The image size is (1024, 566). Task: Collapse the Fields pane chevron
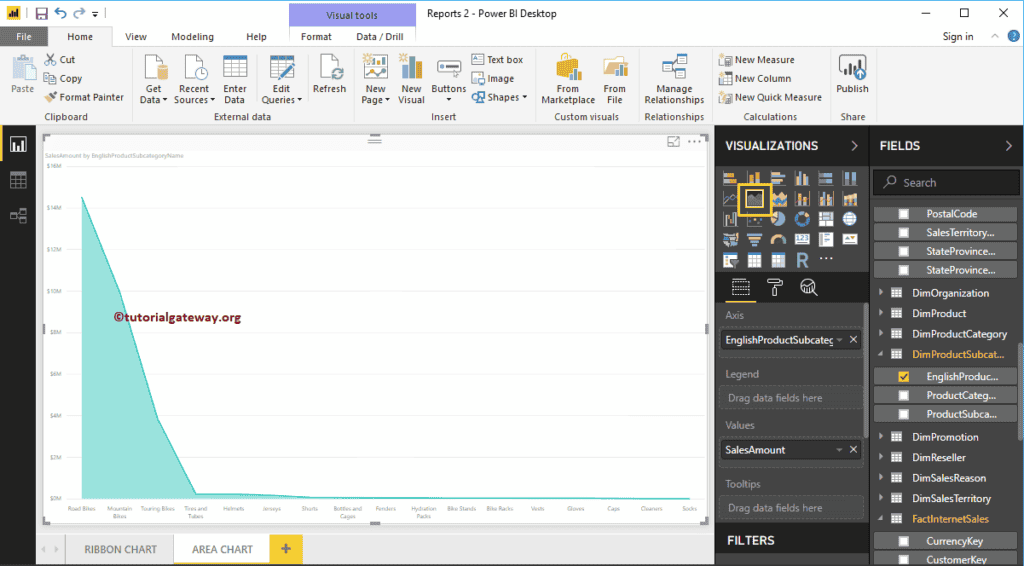coord(1008,146)
